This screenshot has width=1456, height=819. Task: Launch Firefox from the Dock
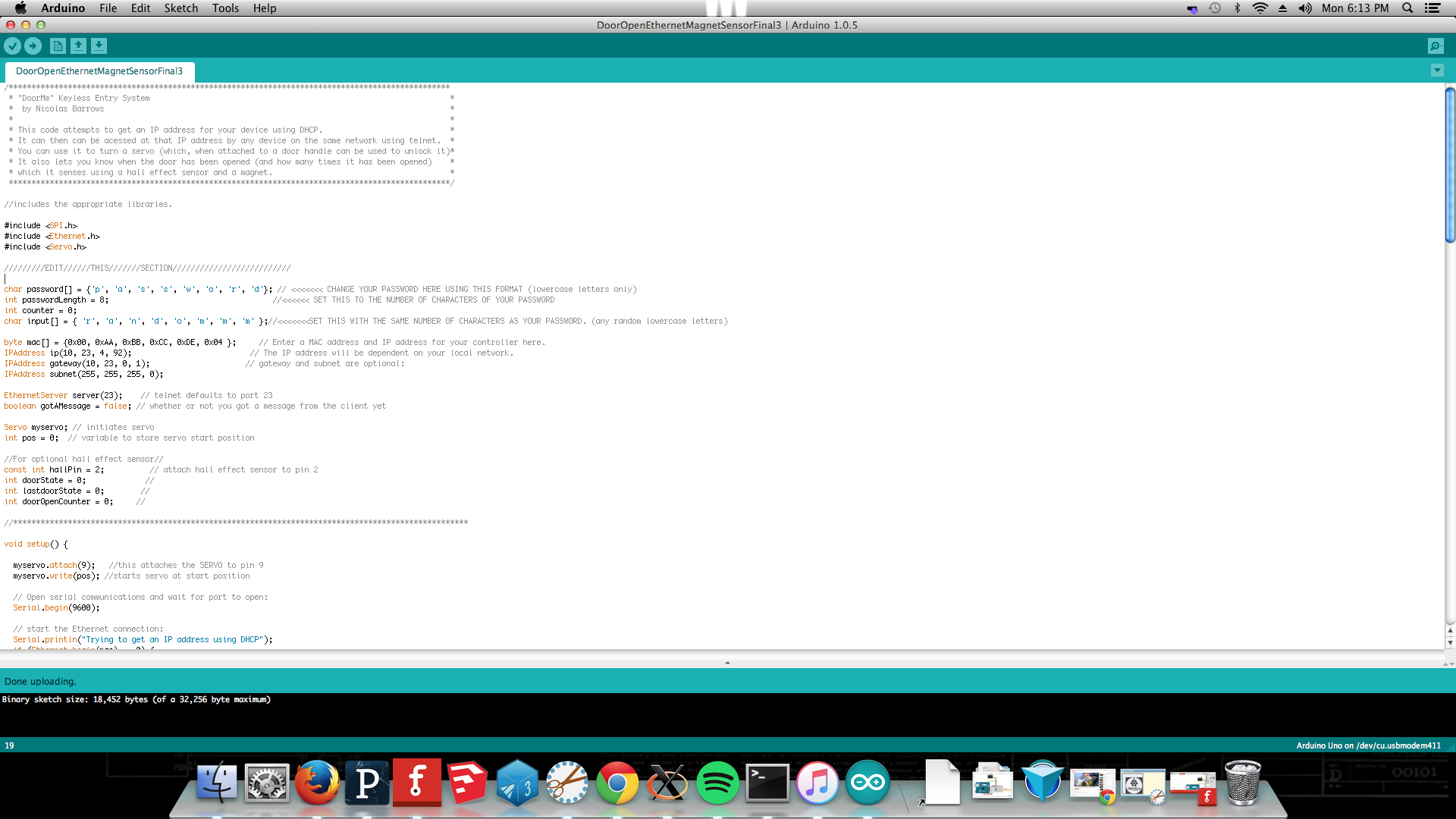tap(317, 783)
